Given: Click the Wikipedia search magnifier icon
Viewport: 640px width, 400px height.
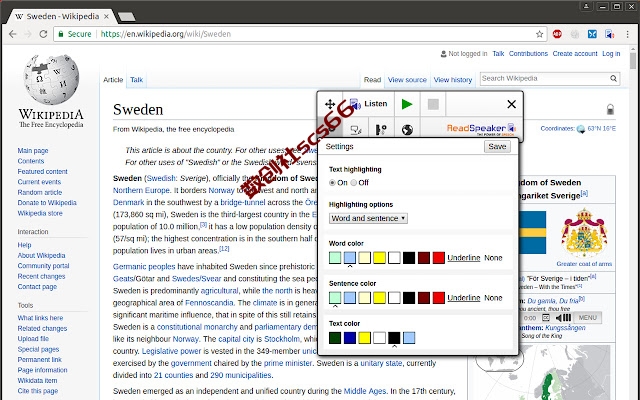Looking at the screenshot, I should pyautogui.click(x=613, y=78).
